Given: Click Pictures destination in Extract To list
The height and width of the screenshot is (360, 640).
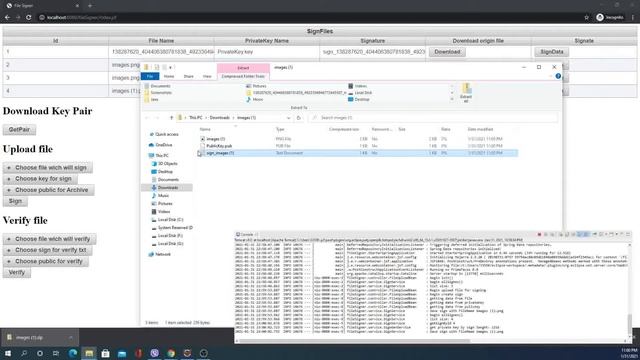Looking at the screenshot, I should [x=259, y=86].
